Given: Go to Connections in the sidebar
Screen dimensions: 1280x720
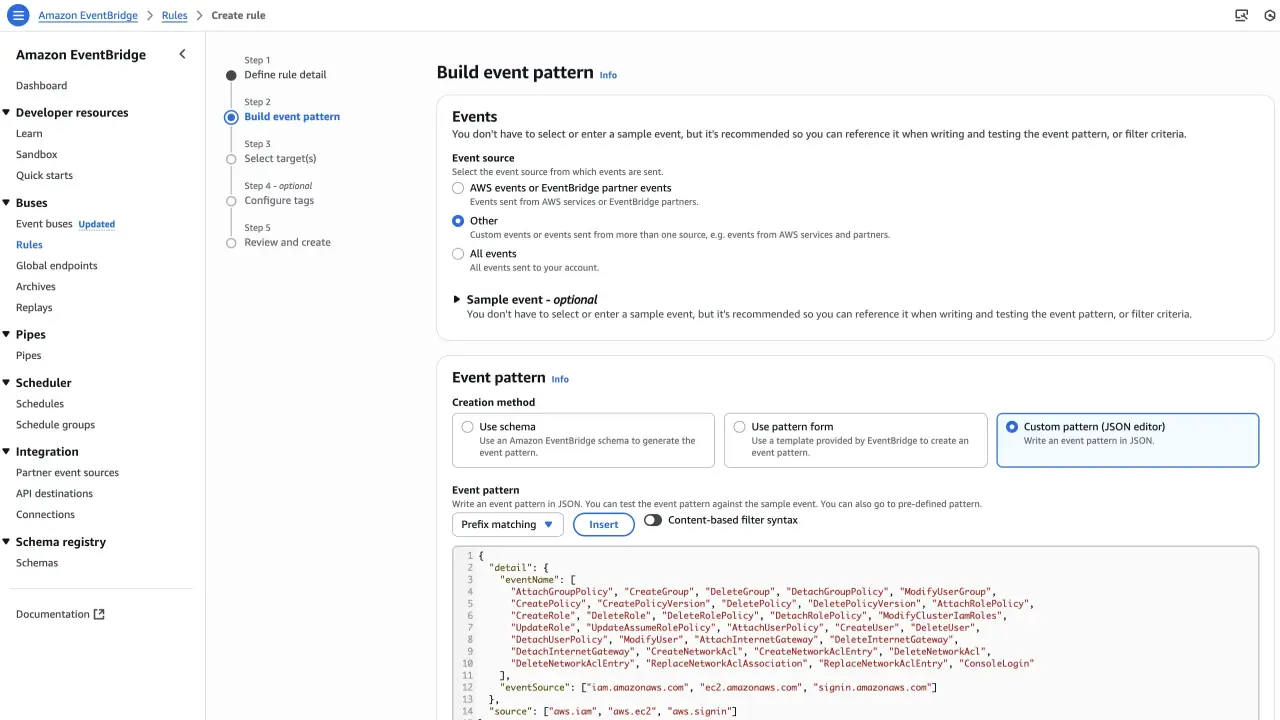Looking at the screenshot, I should click(45, 515).
